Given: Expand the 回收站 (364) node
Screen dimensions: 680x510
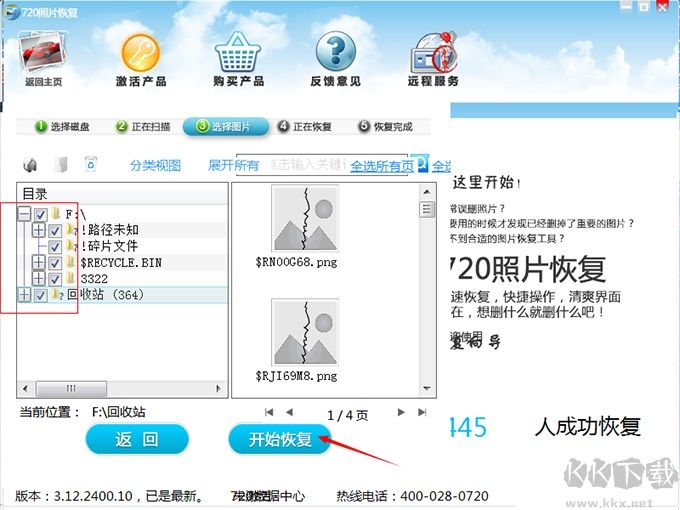Looking at the screenshot, I should (24, 295).
